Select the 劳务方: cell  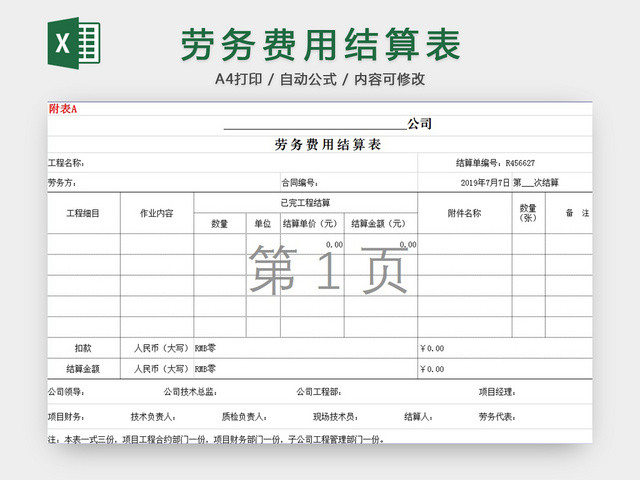coord(164,182)
